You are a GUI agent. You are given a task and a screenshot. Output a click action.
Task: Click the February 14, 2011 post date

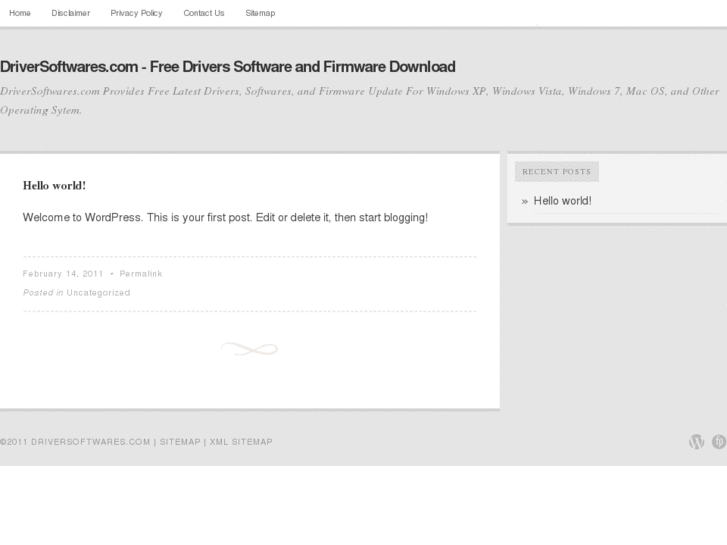point(63,274)
